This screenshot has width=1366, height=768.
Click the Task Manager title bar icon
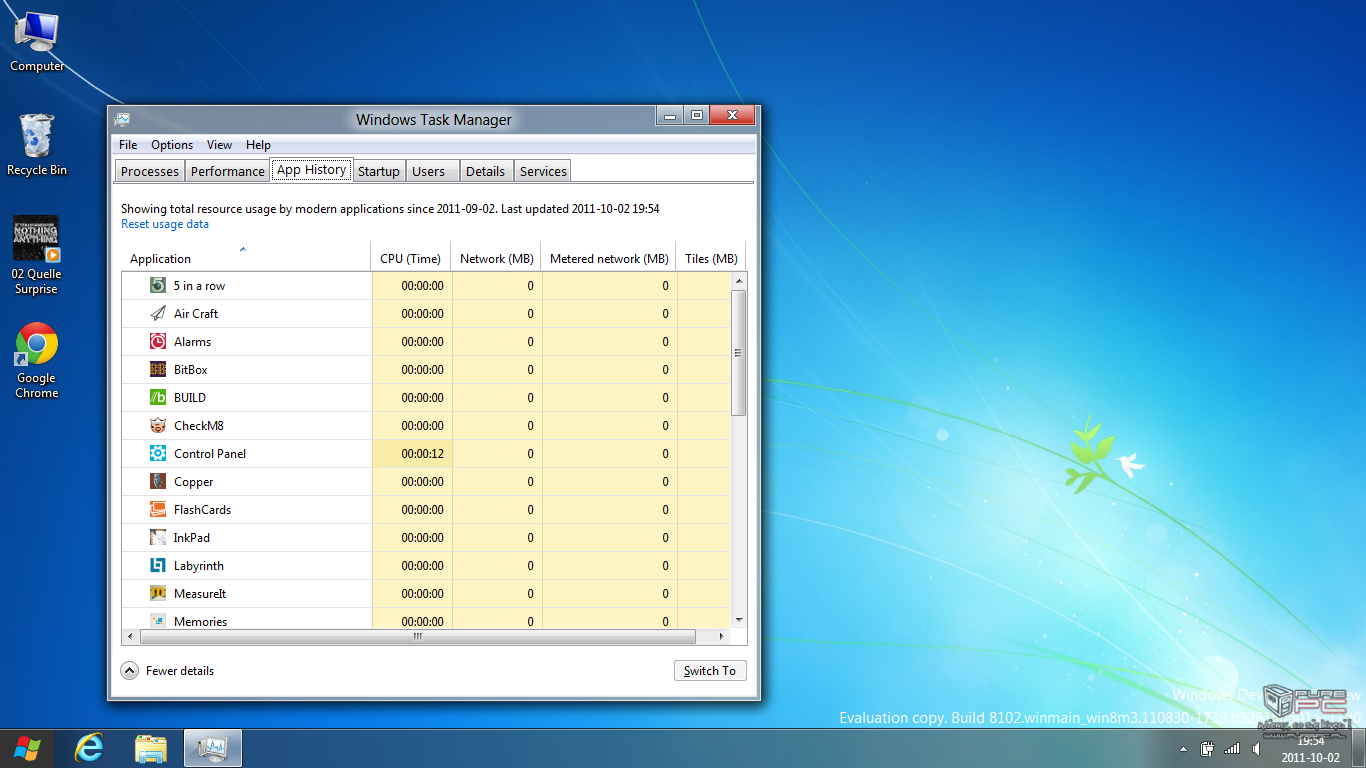(x=122, y=119)
